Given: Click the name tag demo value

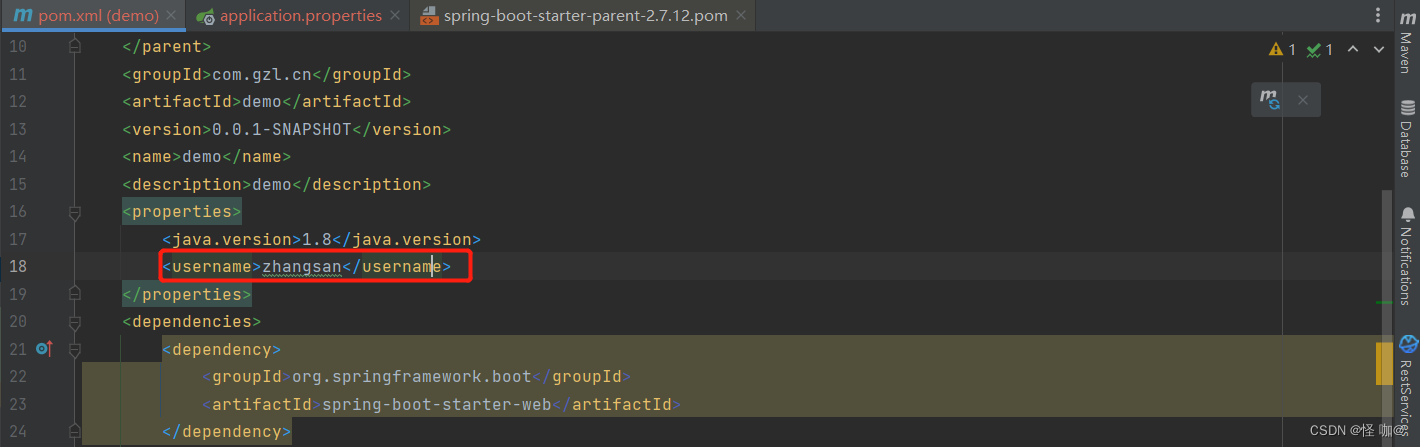Looking at the screenshot, I should pos(202,157).
